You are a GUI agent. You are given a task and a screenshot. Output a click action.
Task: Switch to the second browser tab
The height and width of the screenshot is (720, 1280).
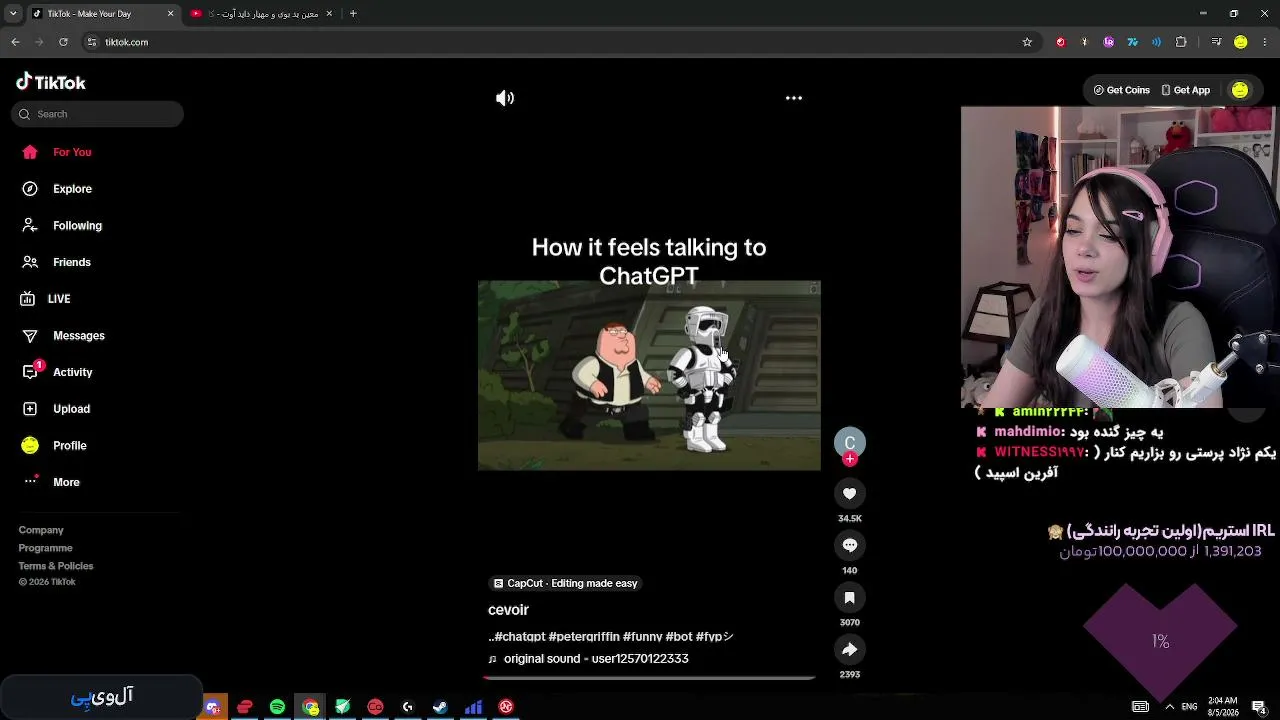(x=263, y=14)
